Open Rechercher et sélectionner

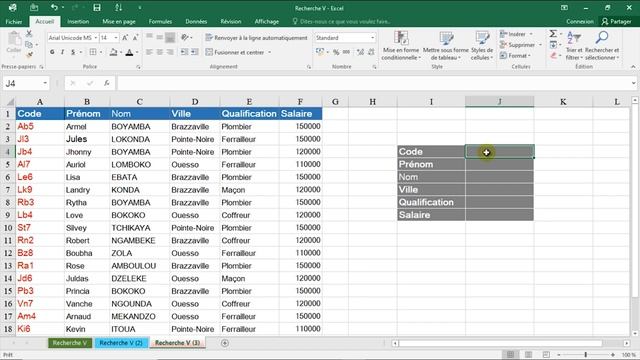click(x=602, y=46)
